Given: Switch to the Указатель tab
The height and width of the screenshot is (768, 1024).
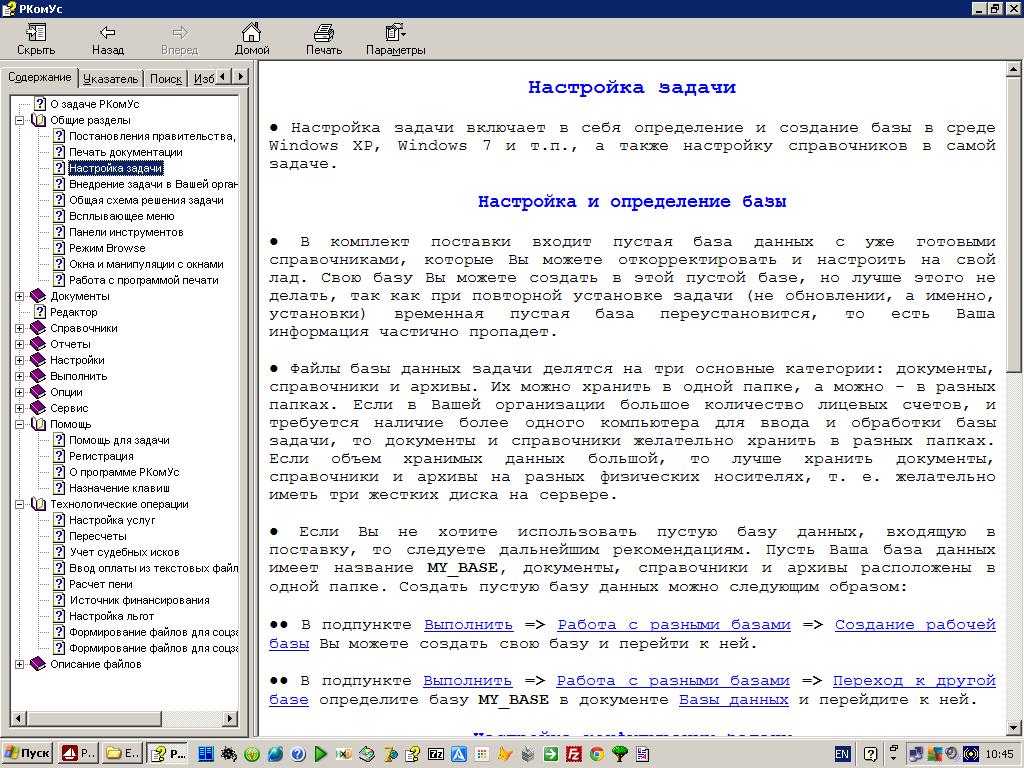Looking at the screenshot, I should pos(110,78).
